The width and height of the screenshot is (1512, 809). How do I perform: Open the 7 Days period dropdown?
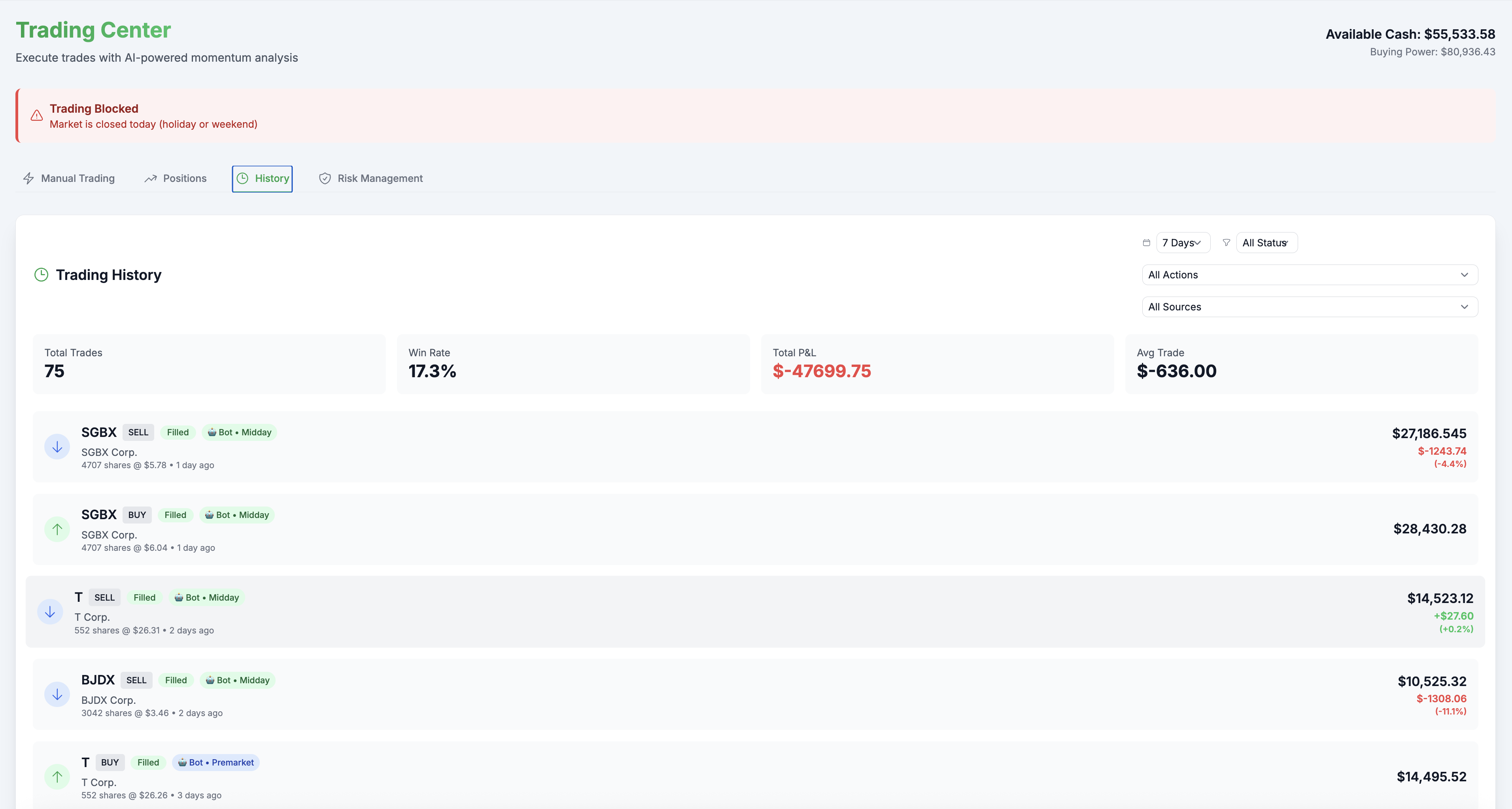[1183, 243]
